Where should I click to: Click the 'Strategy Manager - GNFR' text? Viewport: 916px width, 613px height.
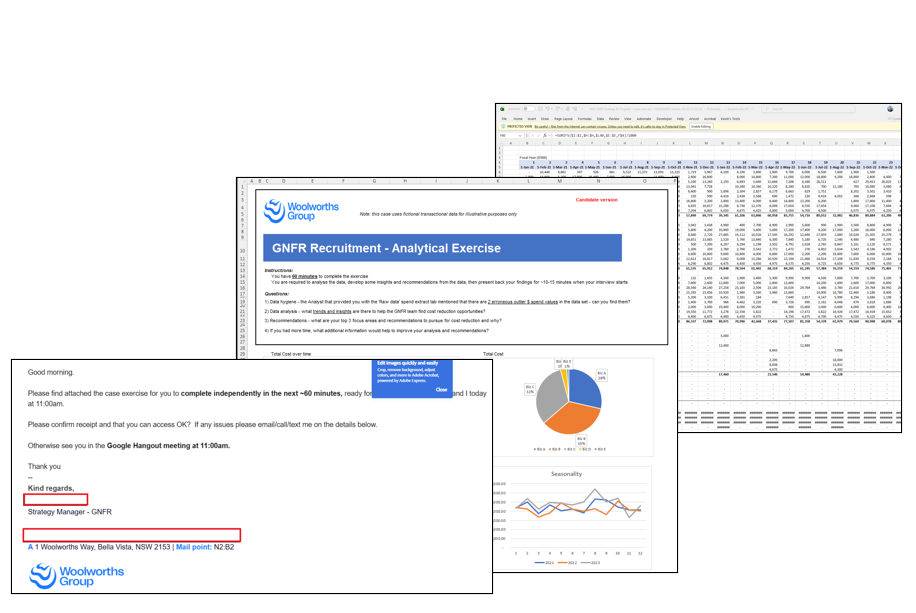pyautogui.click(x=70, y=512)
